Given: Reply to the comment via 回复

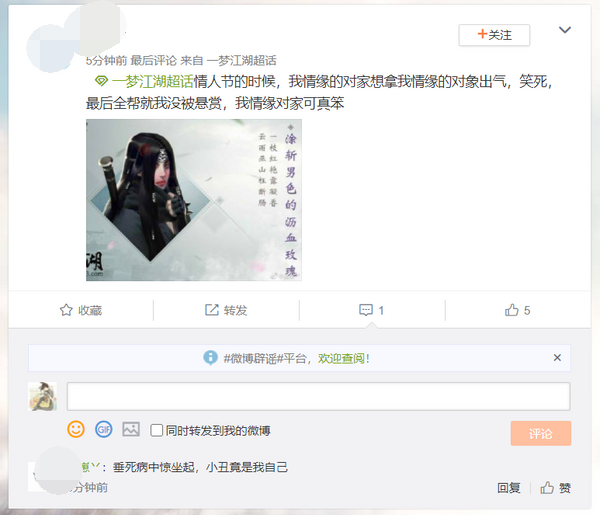Looking at the screenshot, I should [x=509, y=488].
